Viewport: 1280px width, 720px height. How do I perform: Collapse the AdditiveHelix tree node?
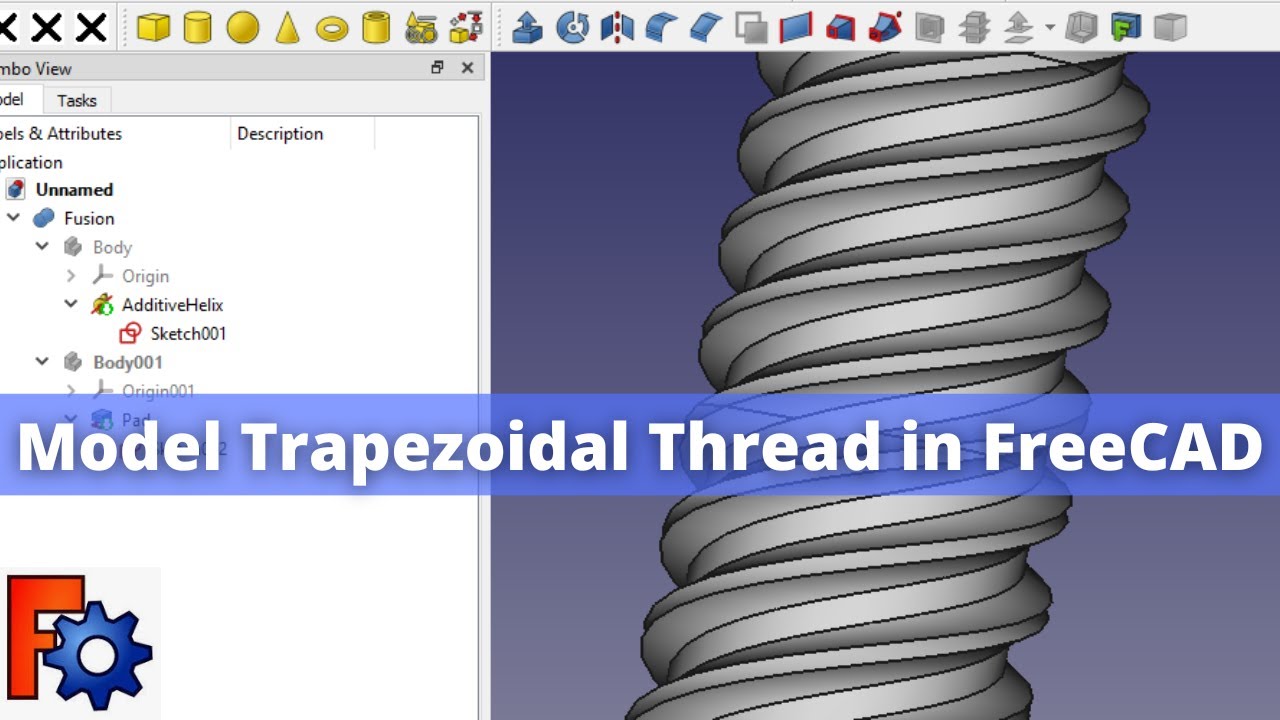tap(71, 304)
